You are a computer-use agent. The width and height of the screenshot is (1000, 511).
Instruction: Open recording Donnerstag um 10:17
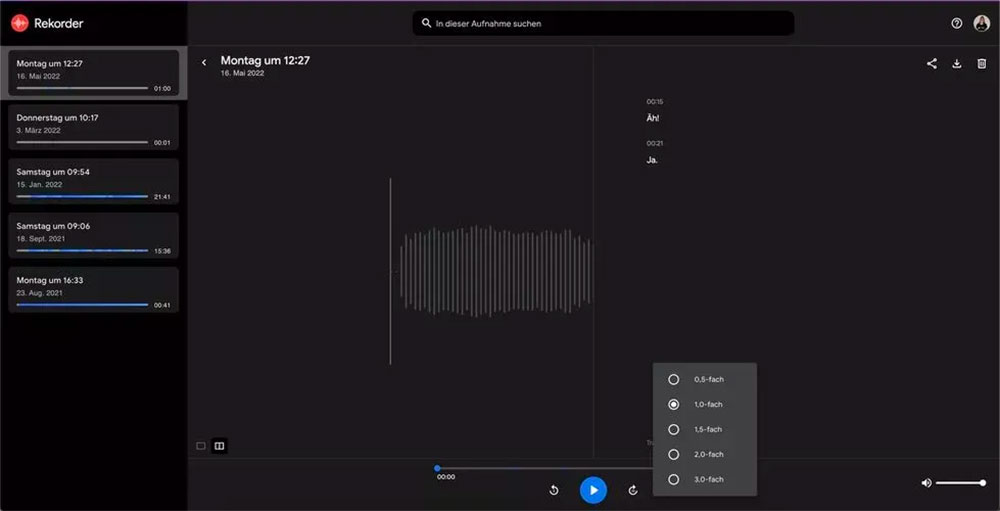[94, 127]
